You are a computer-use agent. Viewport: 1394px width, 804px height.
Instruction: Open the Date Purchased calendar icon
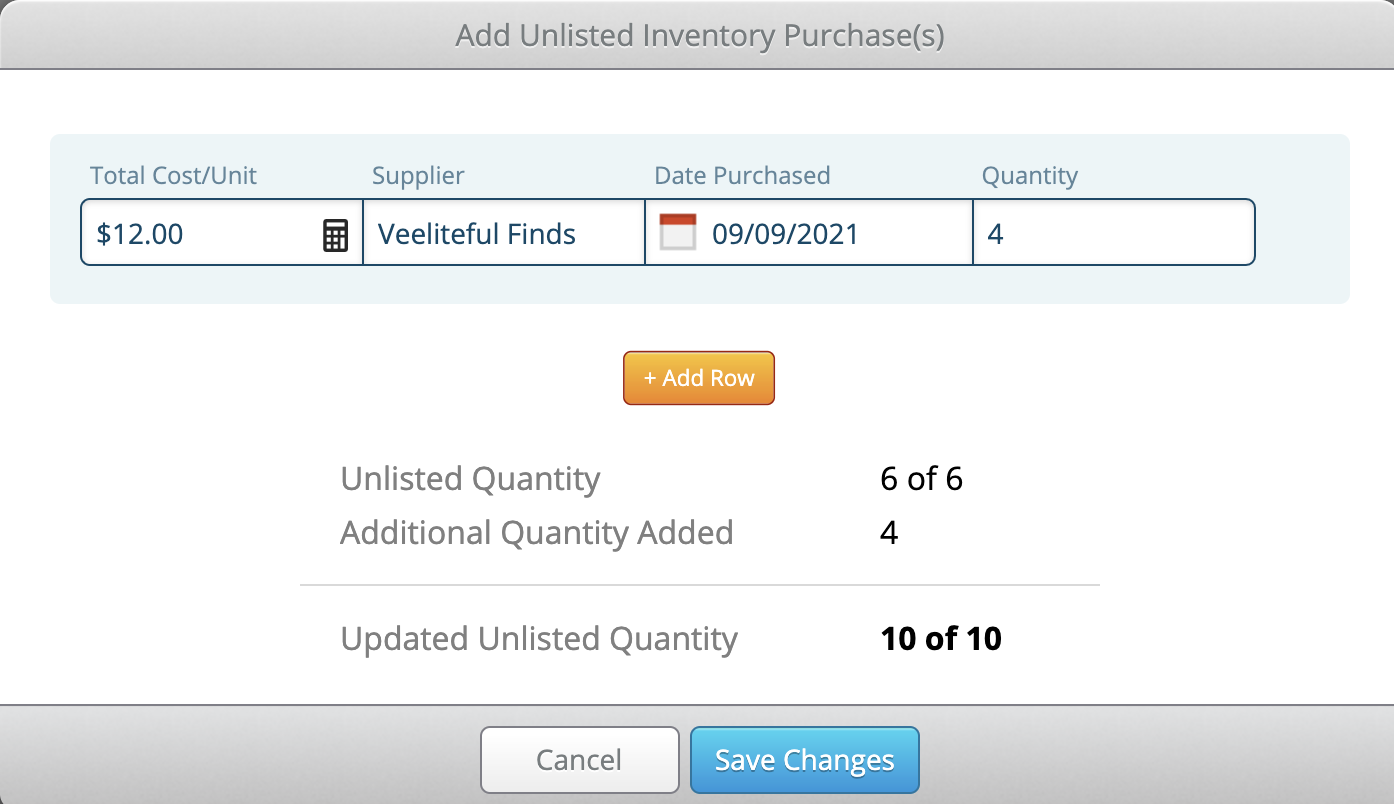[x=678, y=233]
